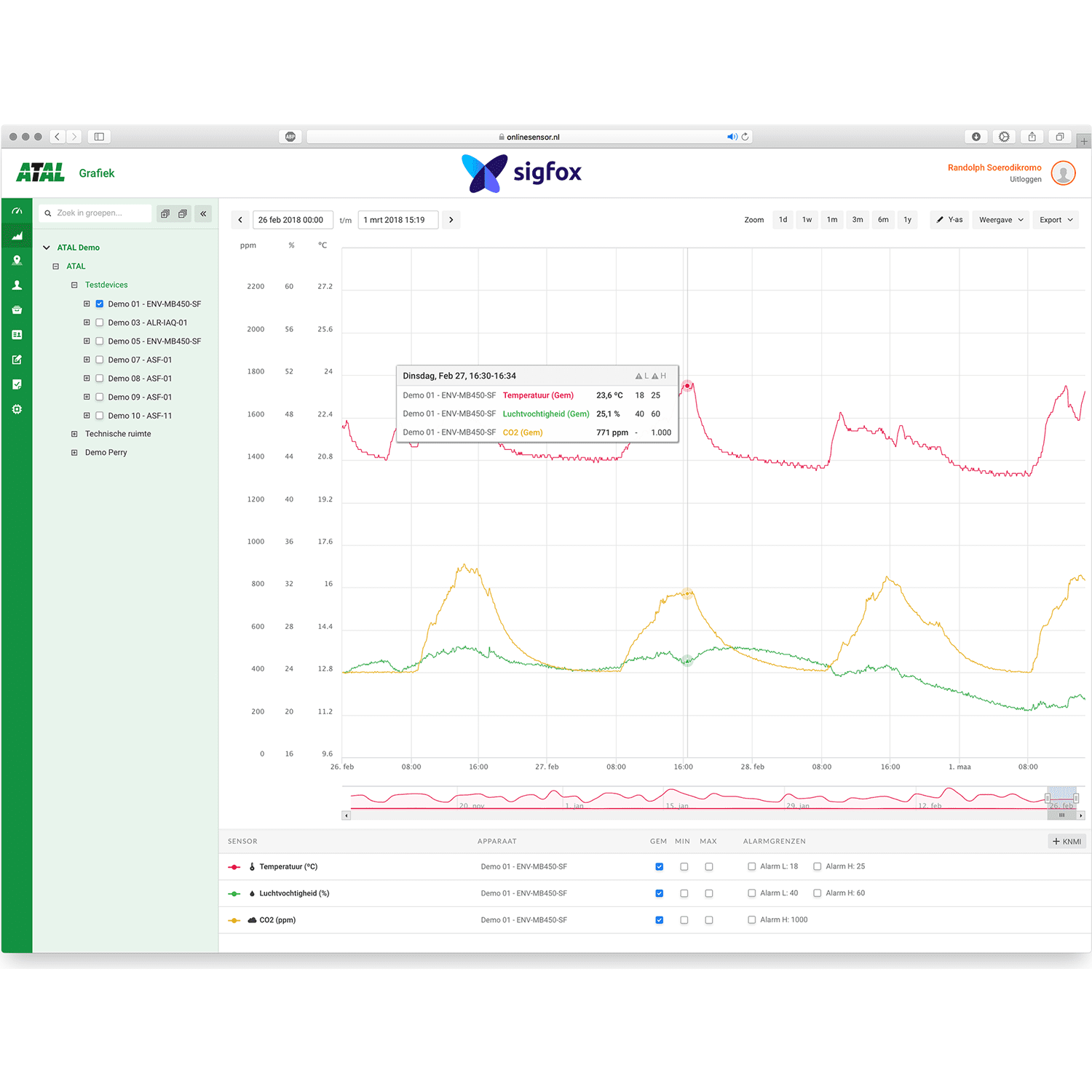Click the Uitloggen link
This screenshot has height=1092, width=1092.
coord(1025,180)
